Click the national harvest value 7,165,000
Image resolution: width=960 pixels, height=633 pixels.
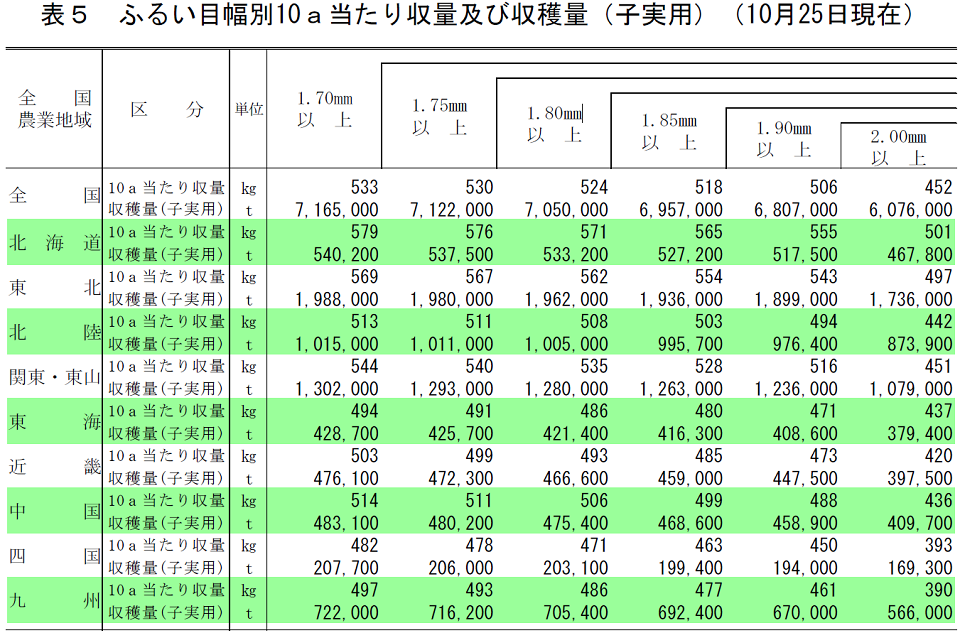point(337,210)
